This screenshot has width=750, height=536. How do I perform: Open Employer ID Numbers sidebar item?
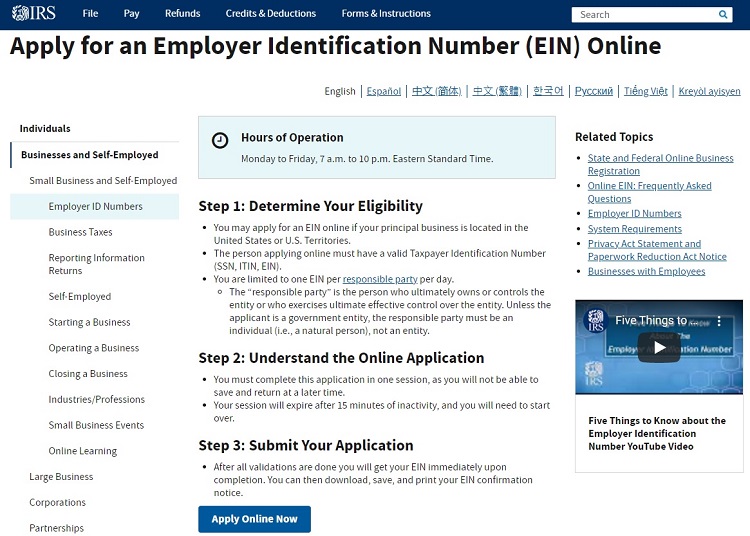point(95,207)
